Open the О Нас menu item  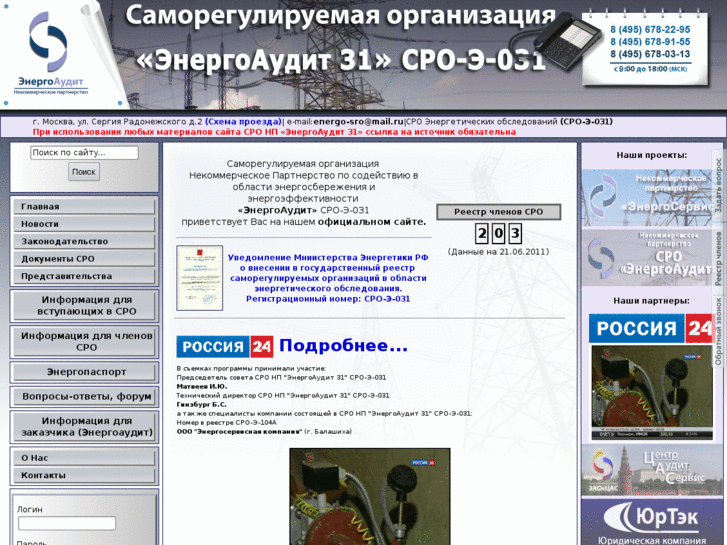click(x=84, y=458)
